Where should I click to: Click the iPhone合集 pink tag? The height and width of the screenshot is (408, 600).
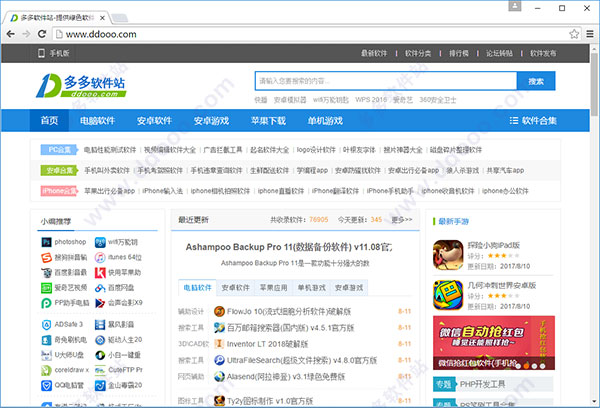pos(59,191)
